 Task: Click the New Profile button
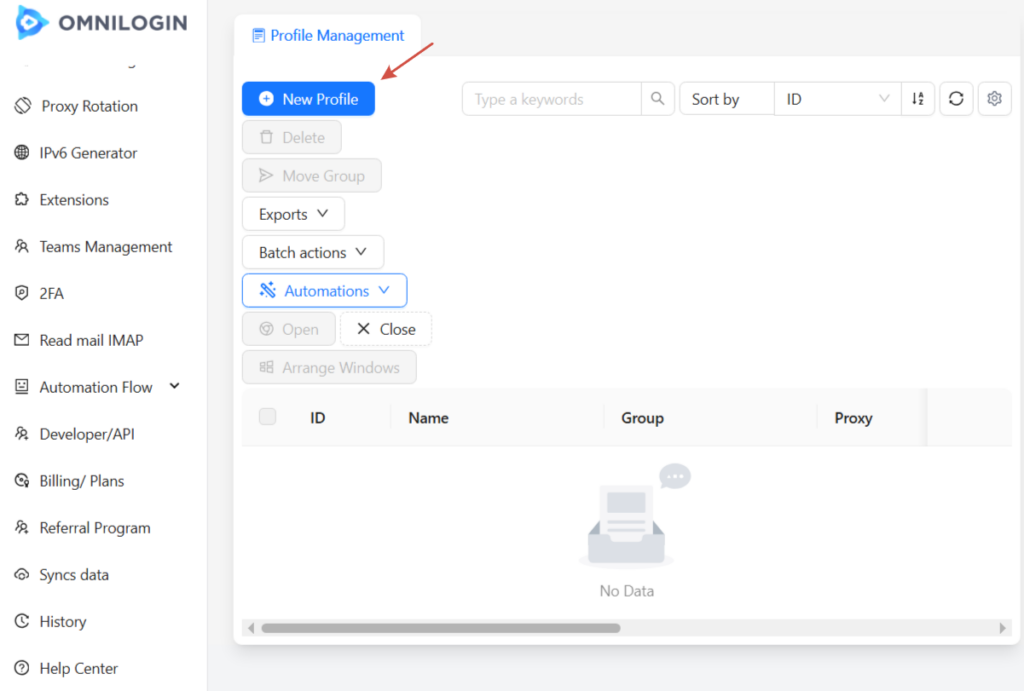[308, 99]
